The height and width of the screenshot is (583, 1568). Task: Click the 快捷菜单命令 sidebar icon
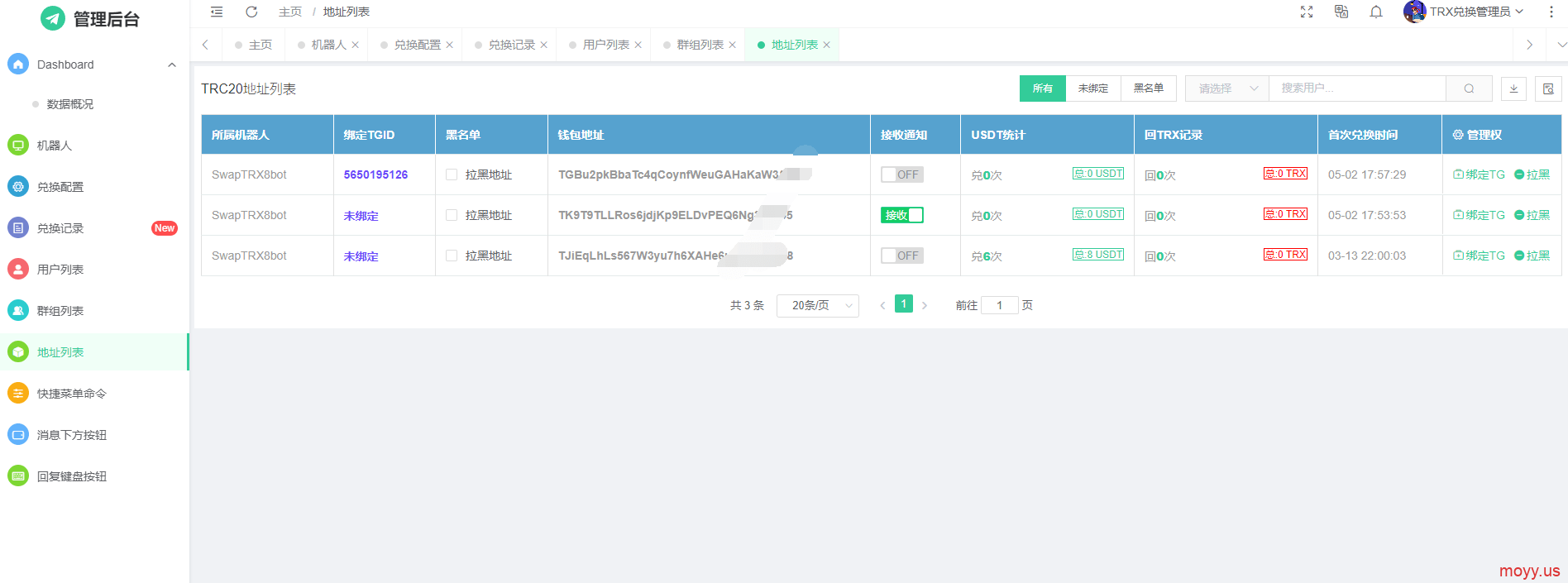tap(18, 393)
